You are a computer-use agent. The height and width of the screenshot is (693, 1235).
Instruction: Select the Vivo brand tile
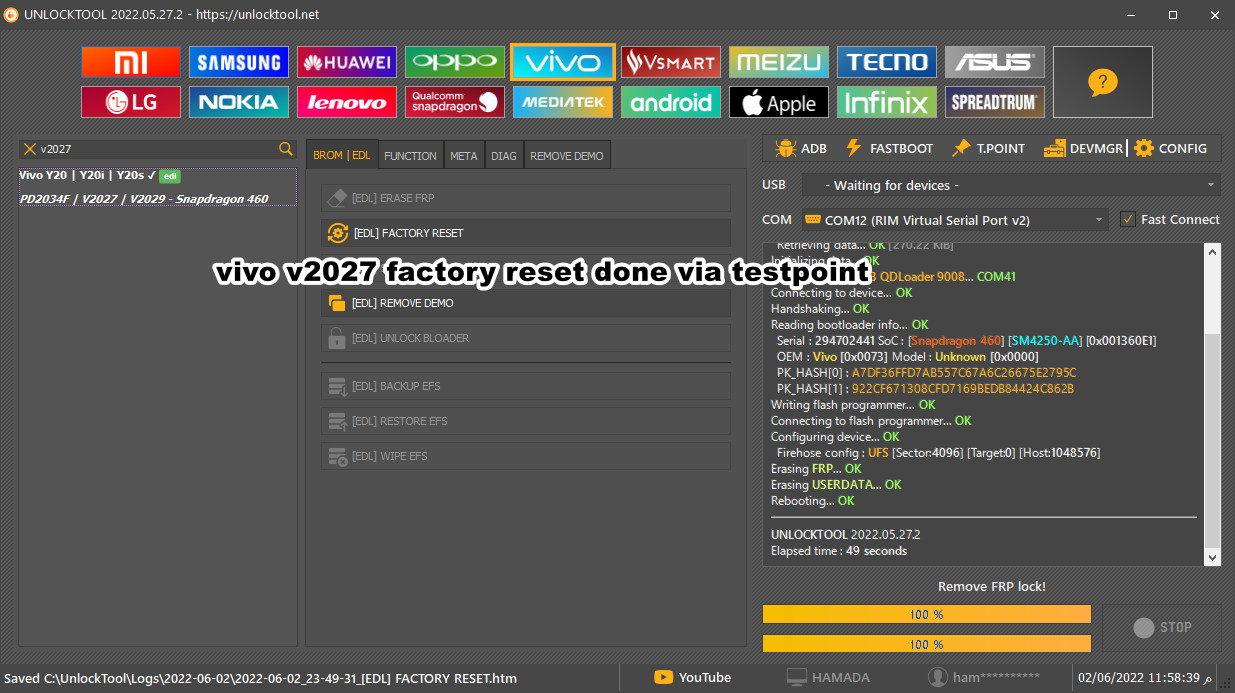pos(563,62)
